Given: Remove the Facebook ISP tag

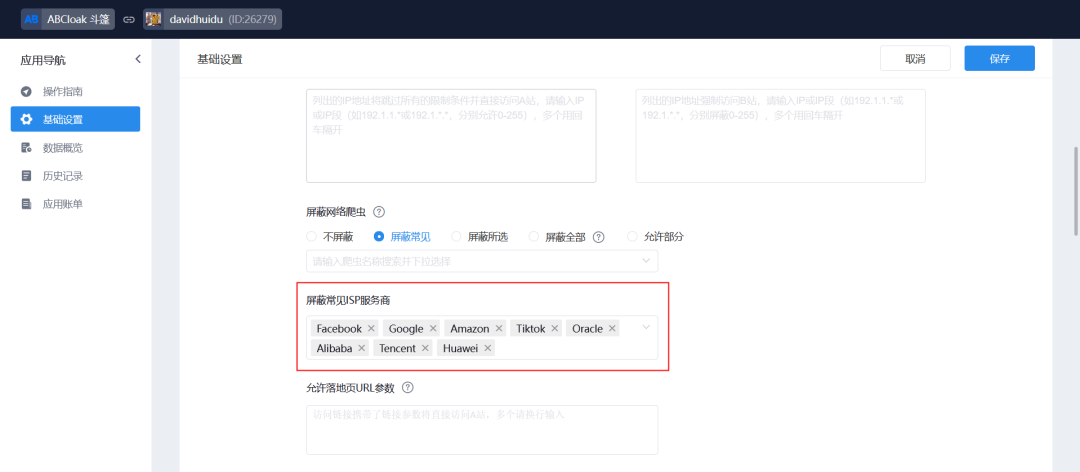Looking at the screenshot, I should (371, 329).
